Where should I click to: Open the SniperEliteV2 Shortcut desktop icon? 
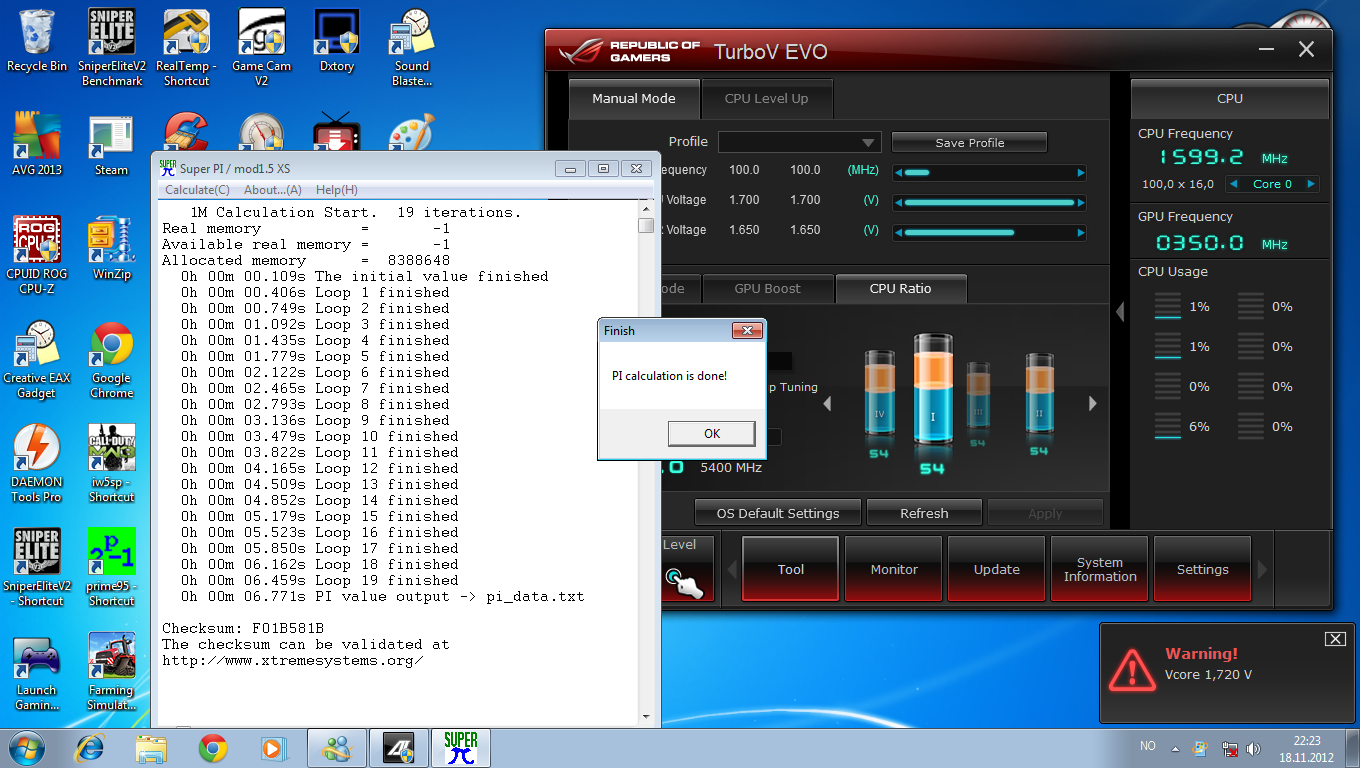(39, 568)
